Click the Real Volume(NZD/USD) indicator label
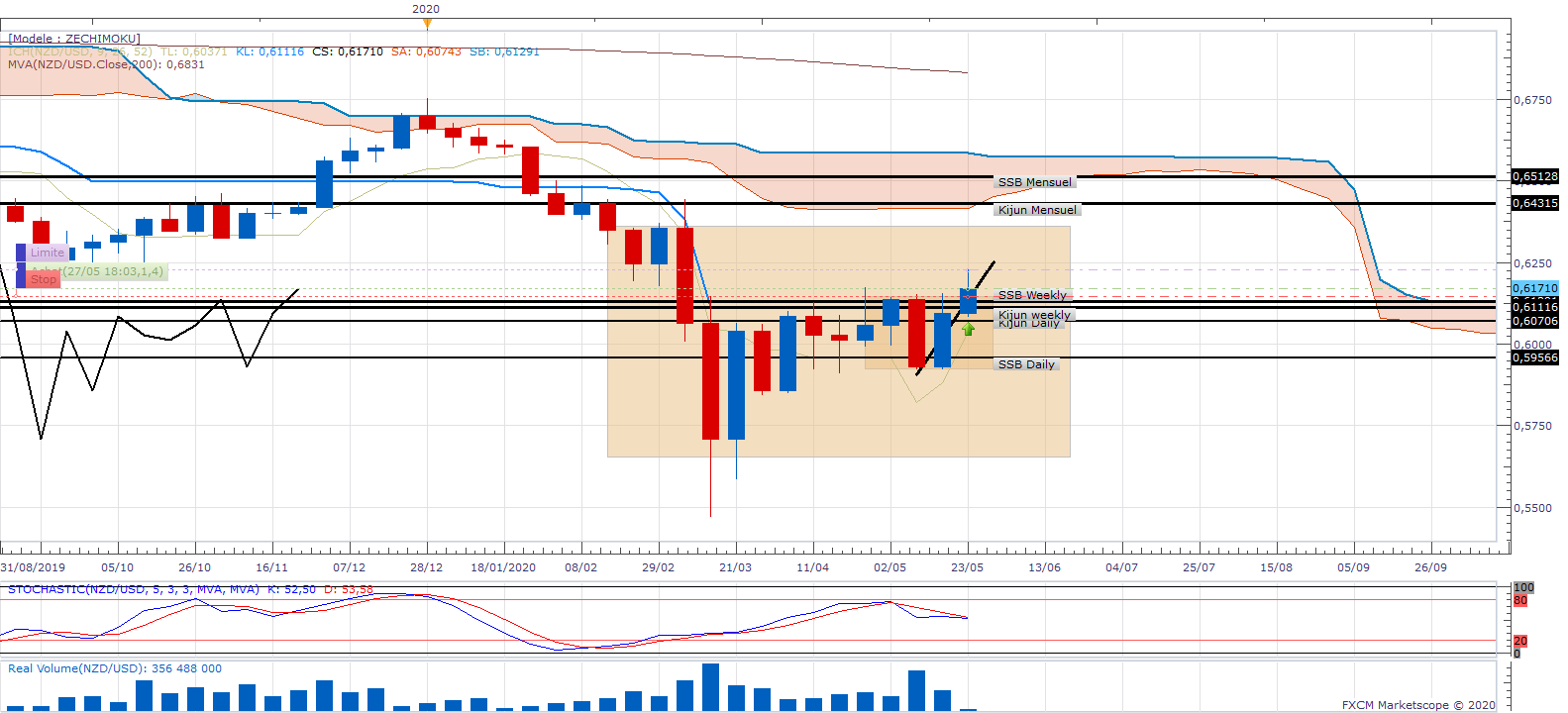This screenshot has width=1568, height=713. (115, 668)
